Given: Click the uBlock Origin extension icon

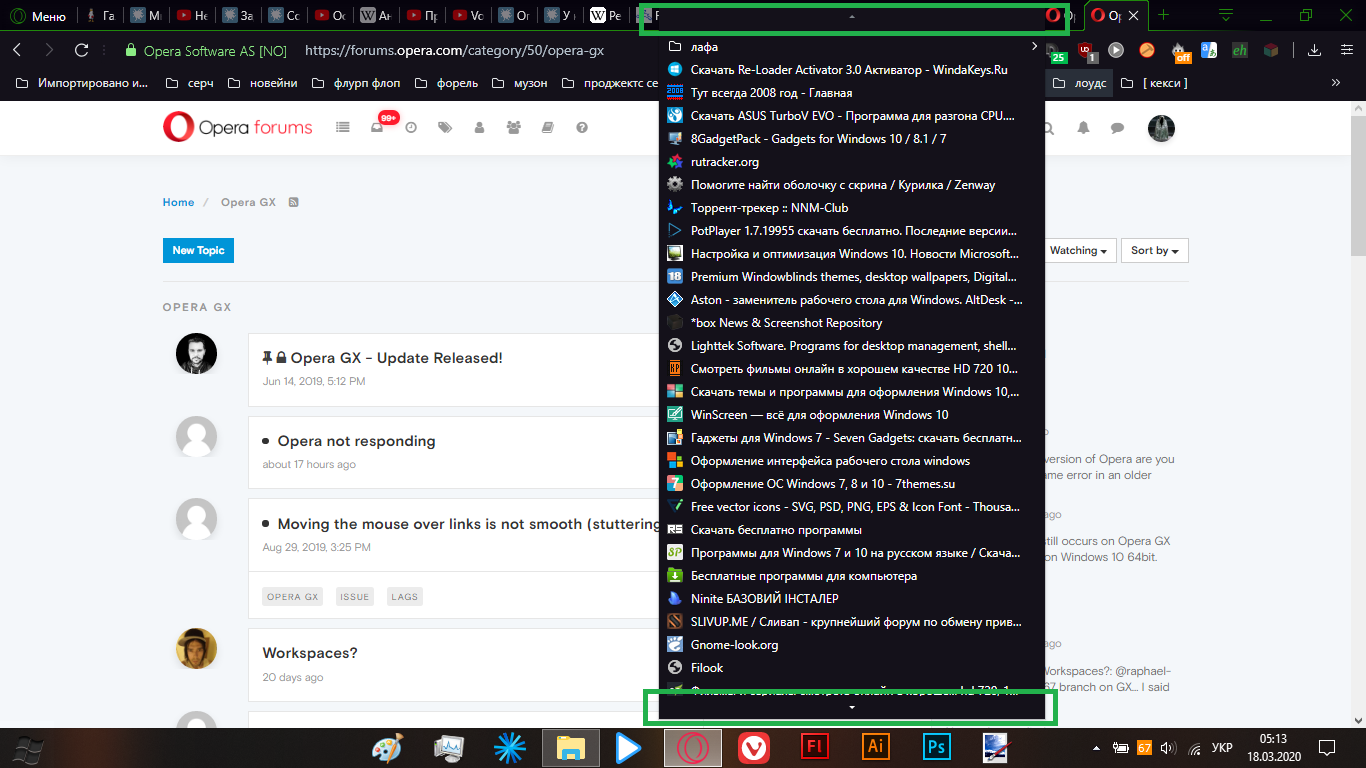Looking at the screenshot, I should point(1087,50).
